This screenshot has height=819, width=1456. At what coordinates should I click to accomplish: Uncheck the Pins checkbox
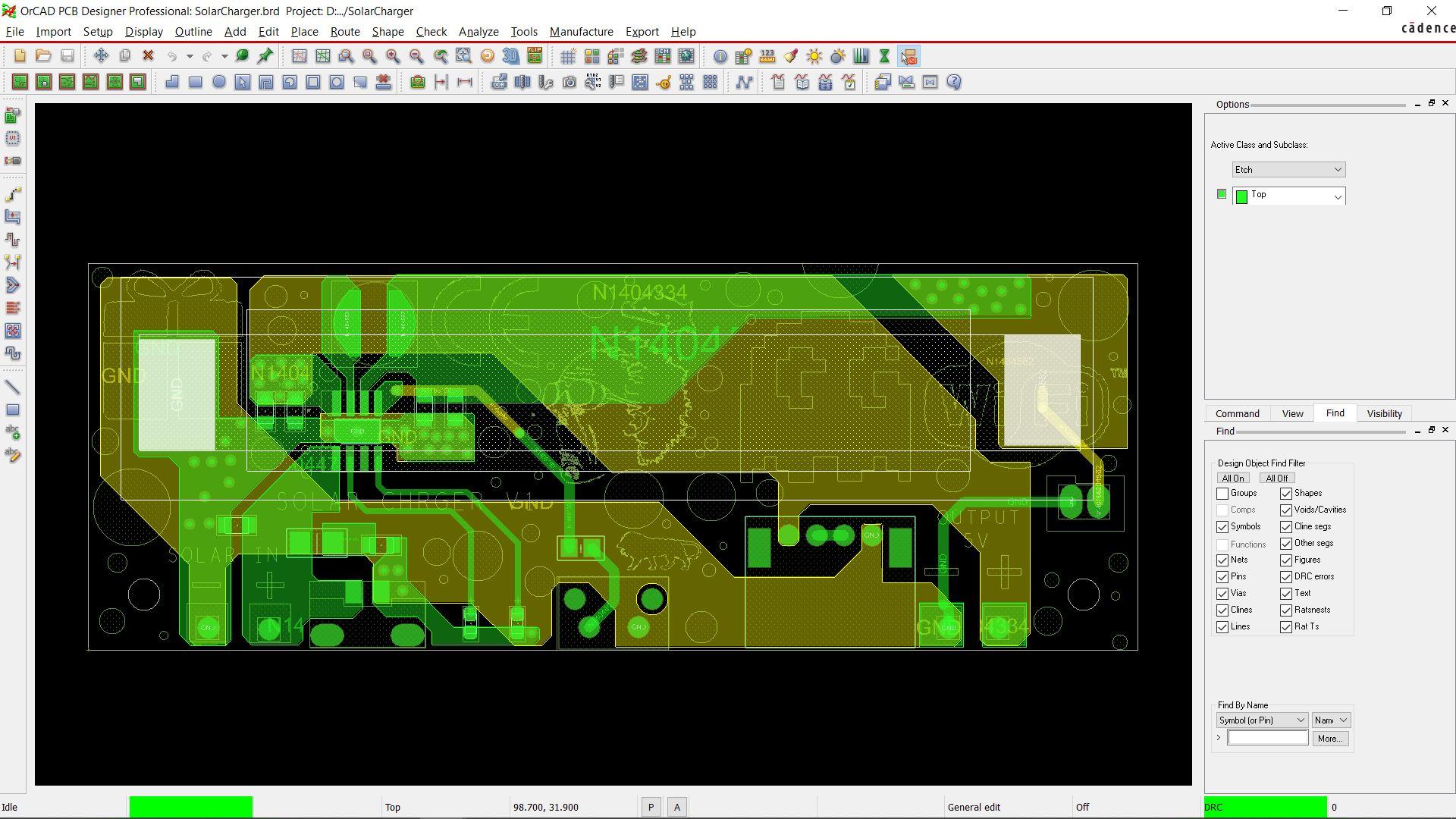[x=1222, y=577]
